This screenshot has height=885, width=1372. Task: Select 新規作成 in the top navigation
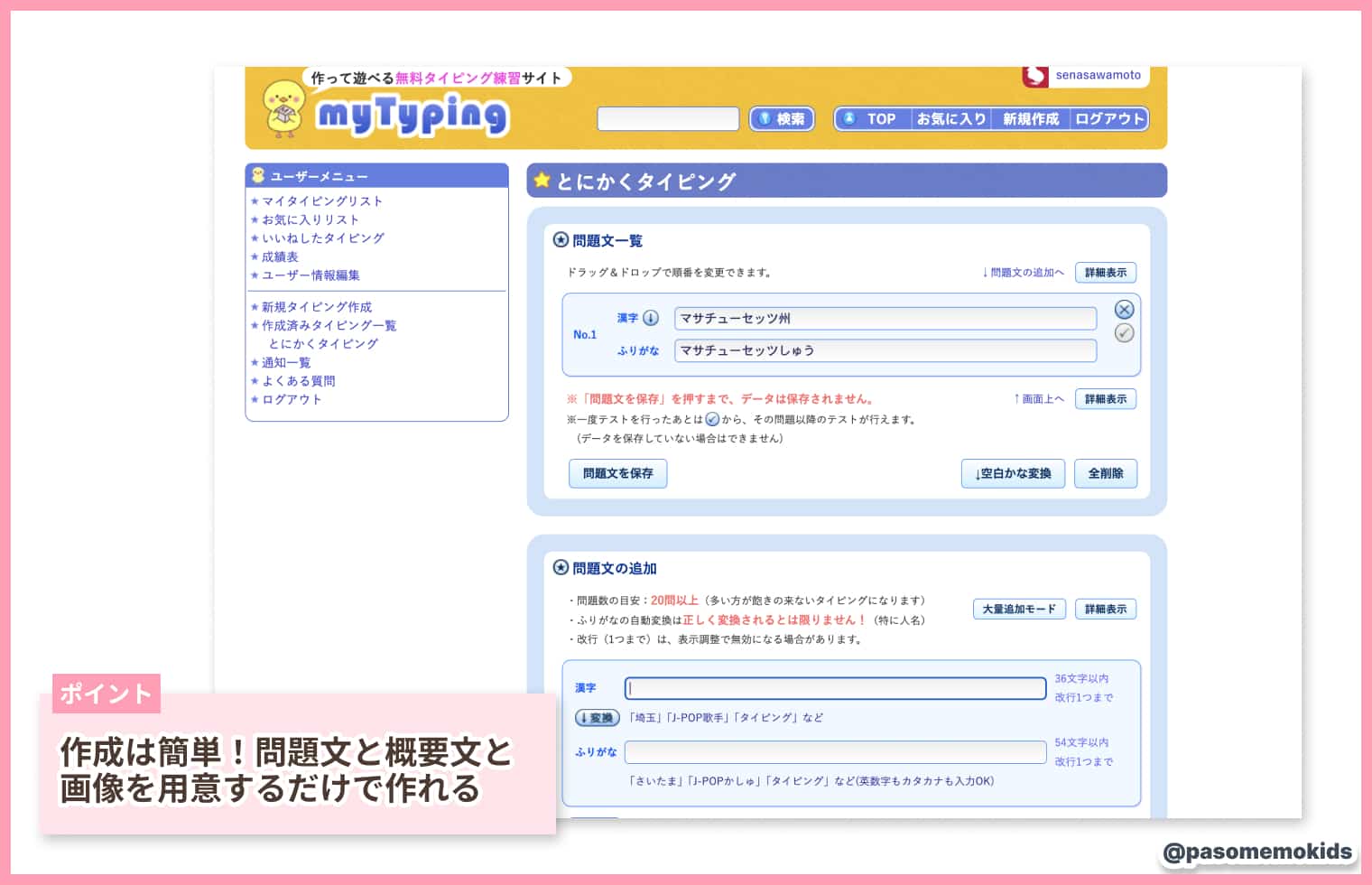coord(1031,118)
